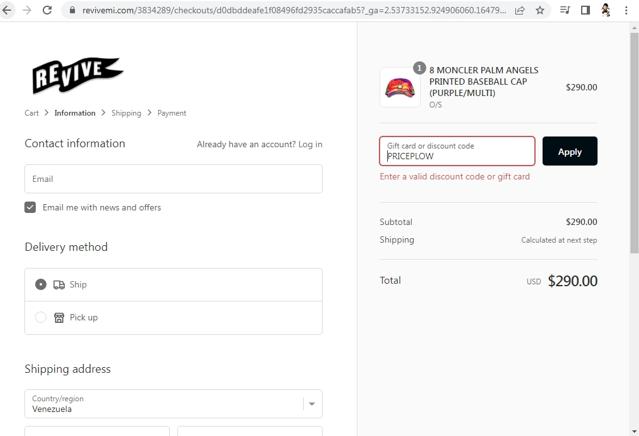
Task: Click the lock icon in address bar
Action: 72,10
